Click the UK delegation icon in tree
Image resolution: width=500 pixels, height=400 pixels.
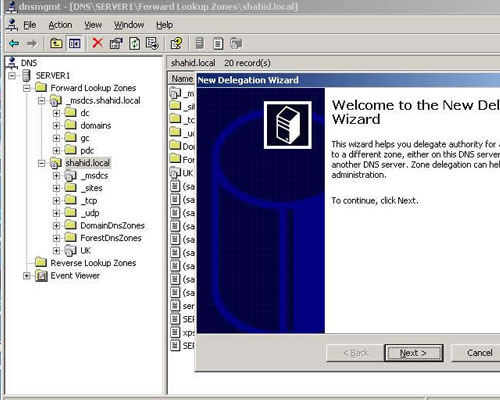click(x=70, y=250)
